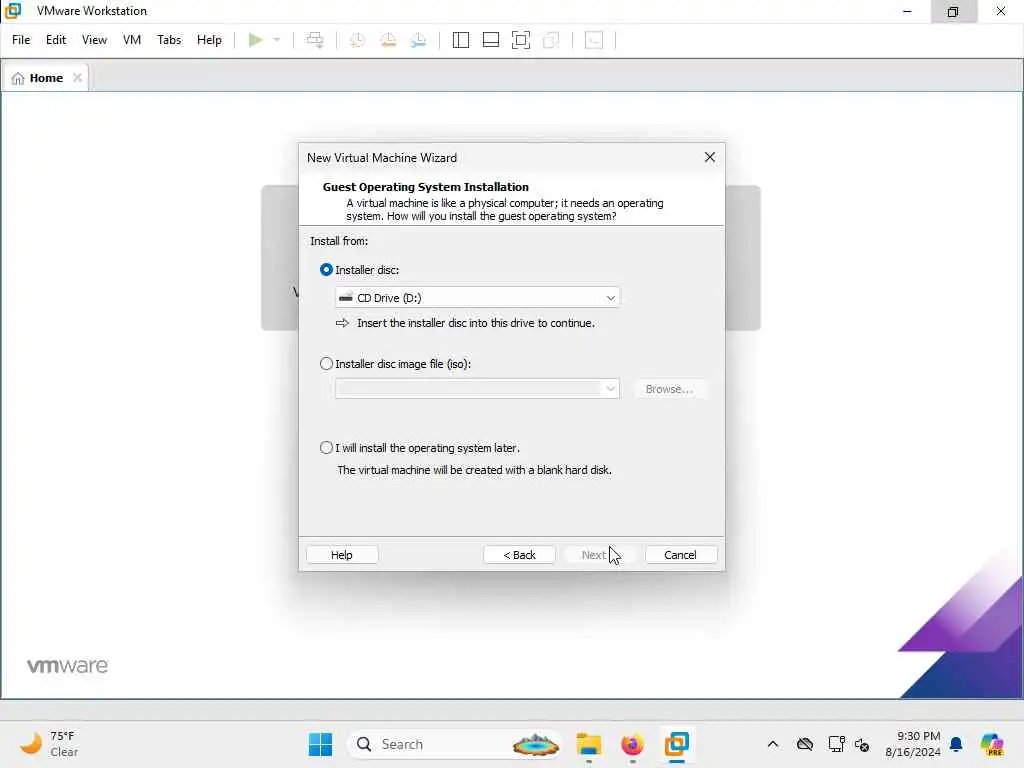The image size is (1024, 768).
Task: Open the View menu
Action: pos(94,40)
